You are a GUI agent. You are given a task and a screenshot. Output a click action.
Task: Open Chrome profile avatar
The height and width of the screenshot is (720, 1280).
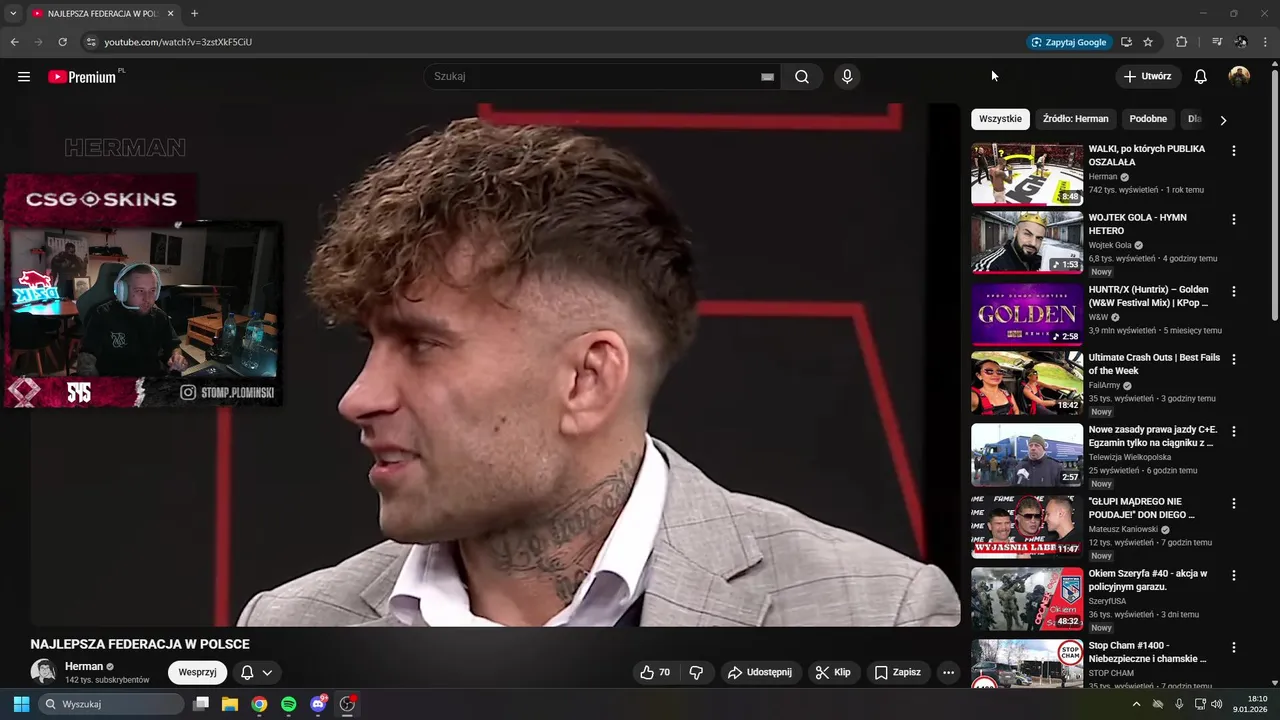click(1241, 42)
